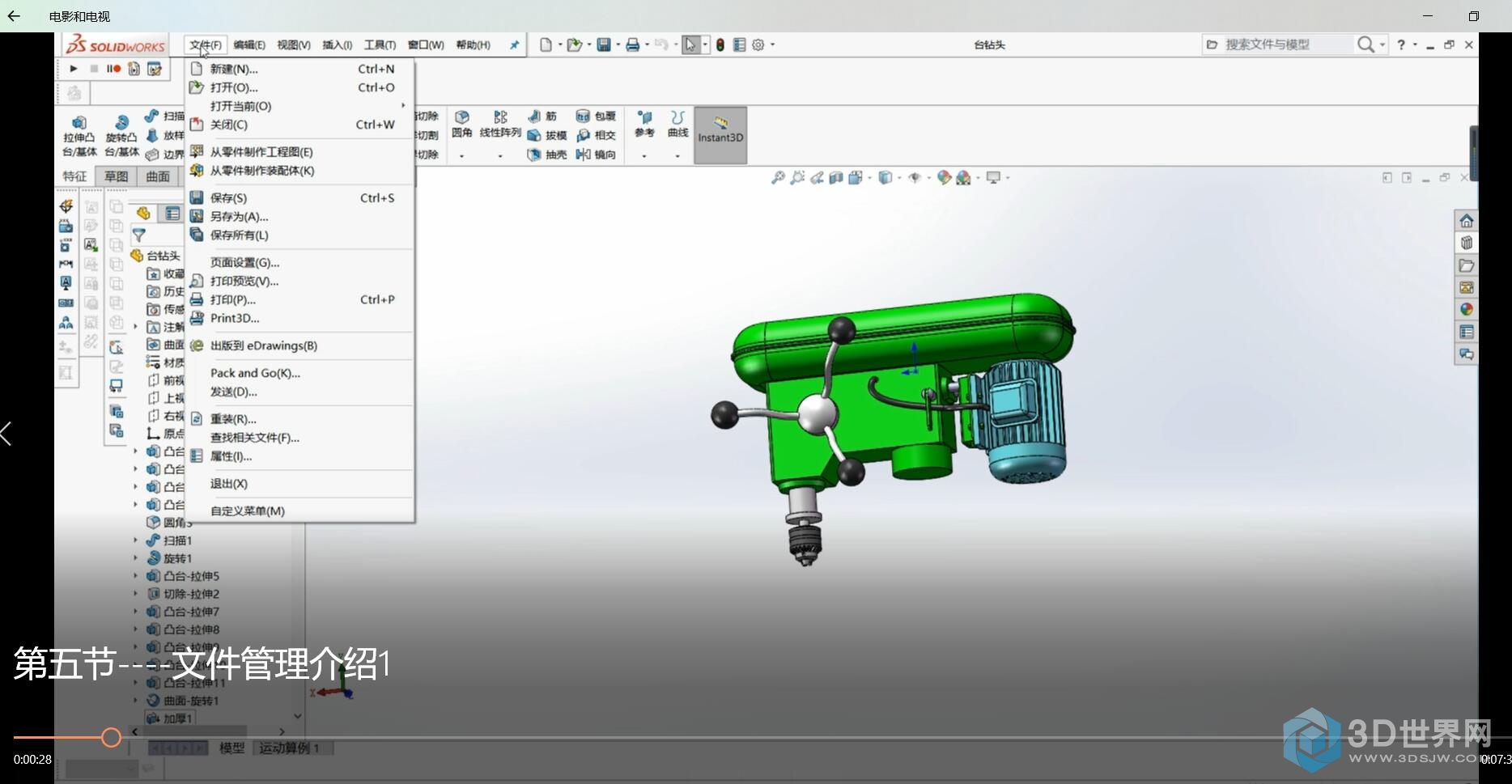Click the Save icon in top toolbar
Screen dimensions: 1512x784
tap(604, 44)
